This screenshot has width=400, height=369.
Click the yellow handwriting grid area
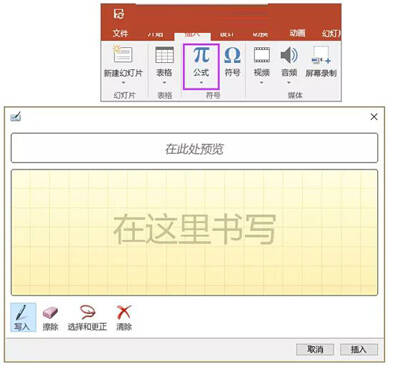pos(194,233)
